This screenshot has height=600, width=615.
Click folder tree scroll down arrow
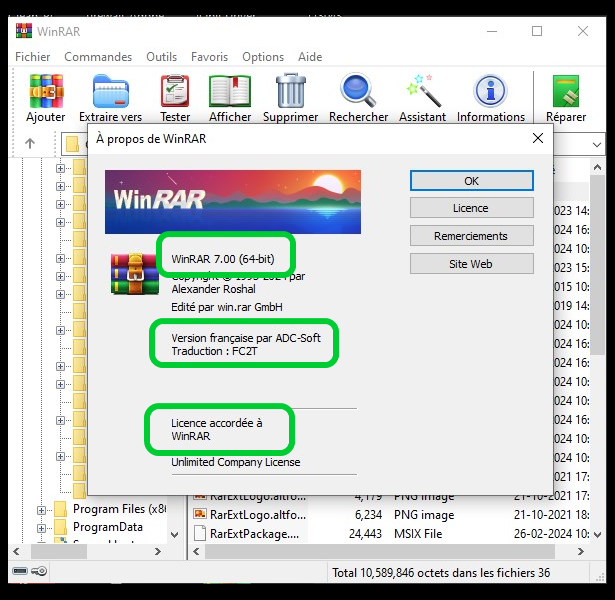[x=175, y=534]
